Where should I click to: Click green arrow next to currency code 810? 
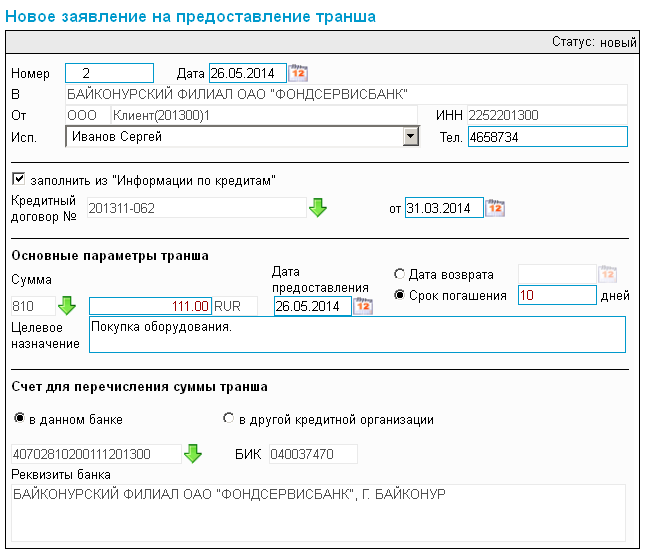tap(67, 306)
